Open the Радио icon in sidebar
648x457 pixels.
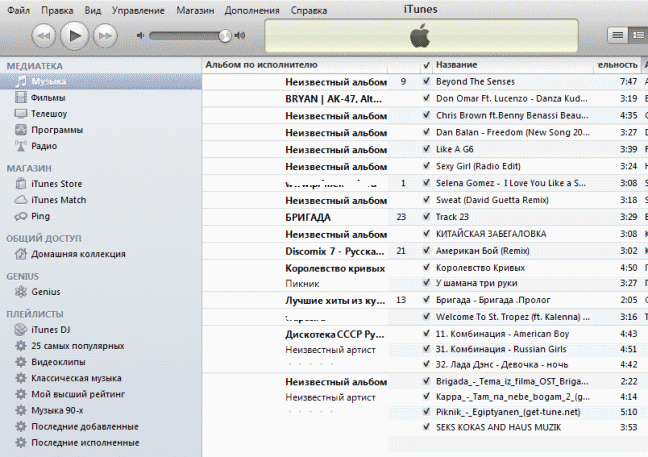click(x=21, y=146)
